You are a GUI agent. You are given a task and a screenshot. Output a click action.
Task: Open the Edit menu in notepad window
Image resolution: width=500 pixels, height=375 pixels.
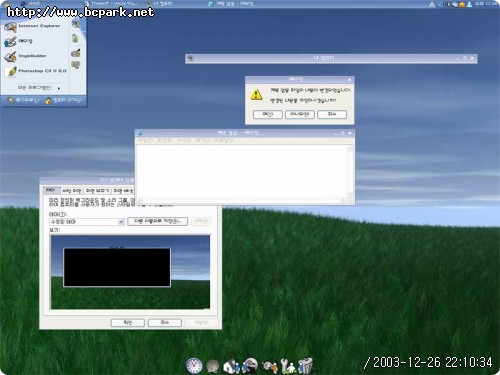[164, 141]
